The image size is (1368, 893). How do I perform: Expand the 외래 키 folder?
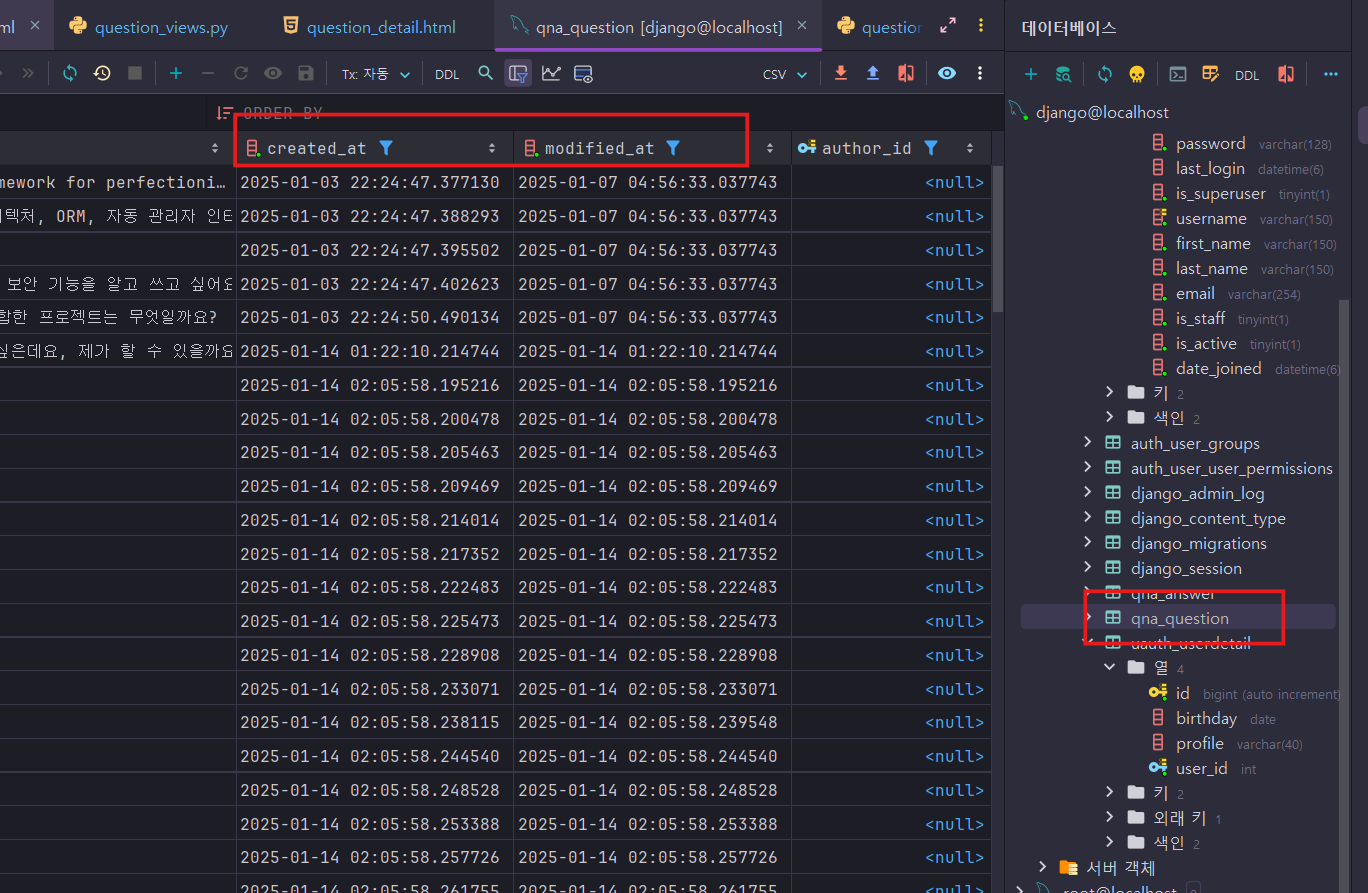(1110, 817)
